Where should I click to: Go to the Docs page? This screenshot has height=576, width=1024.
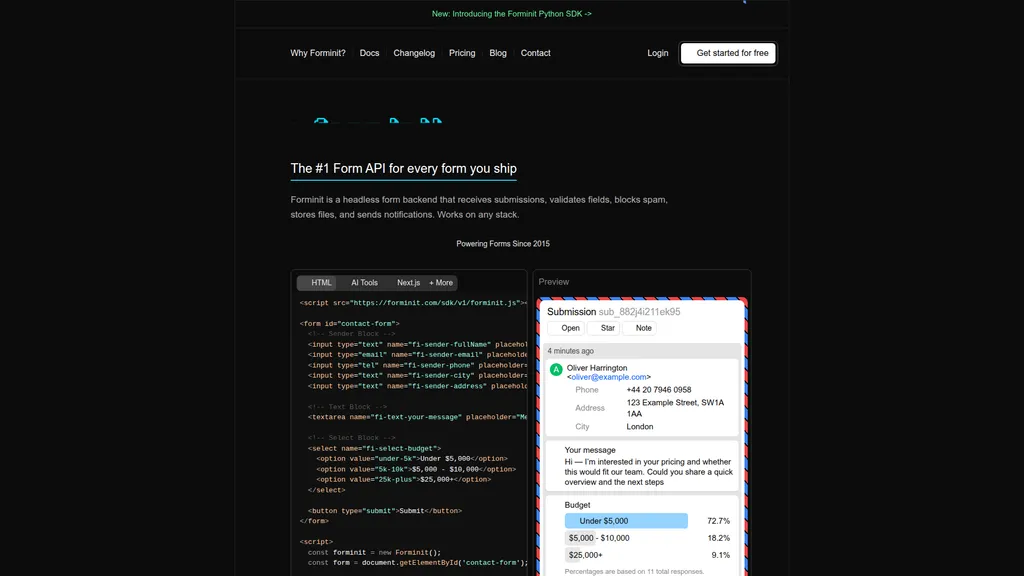369,53
